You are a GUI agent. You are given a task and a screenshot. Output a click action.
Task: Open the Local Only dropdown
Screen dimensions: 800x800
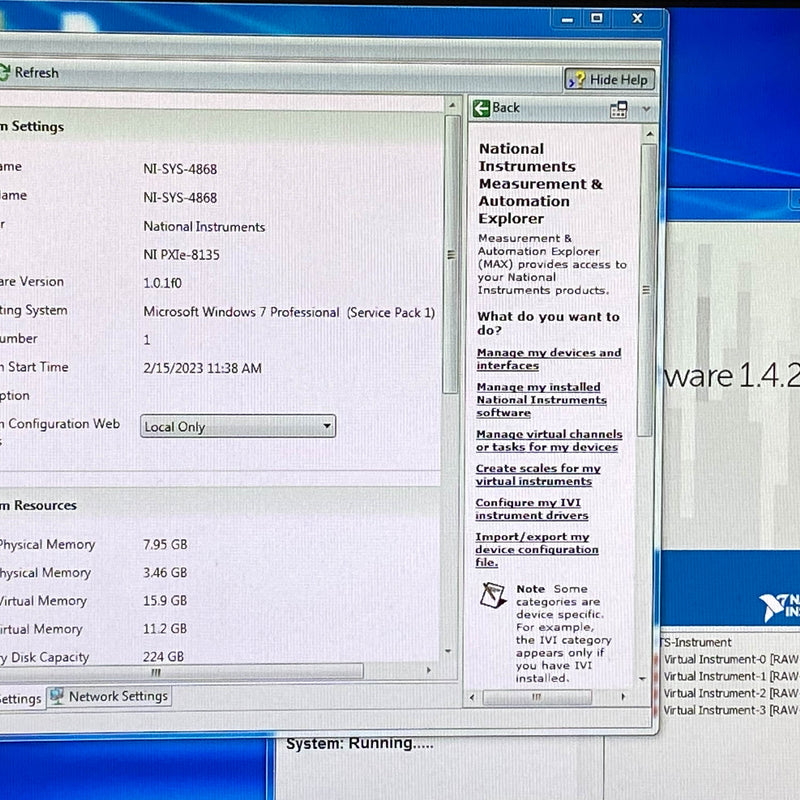coord(326,426)
